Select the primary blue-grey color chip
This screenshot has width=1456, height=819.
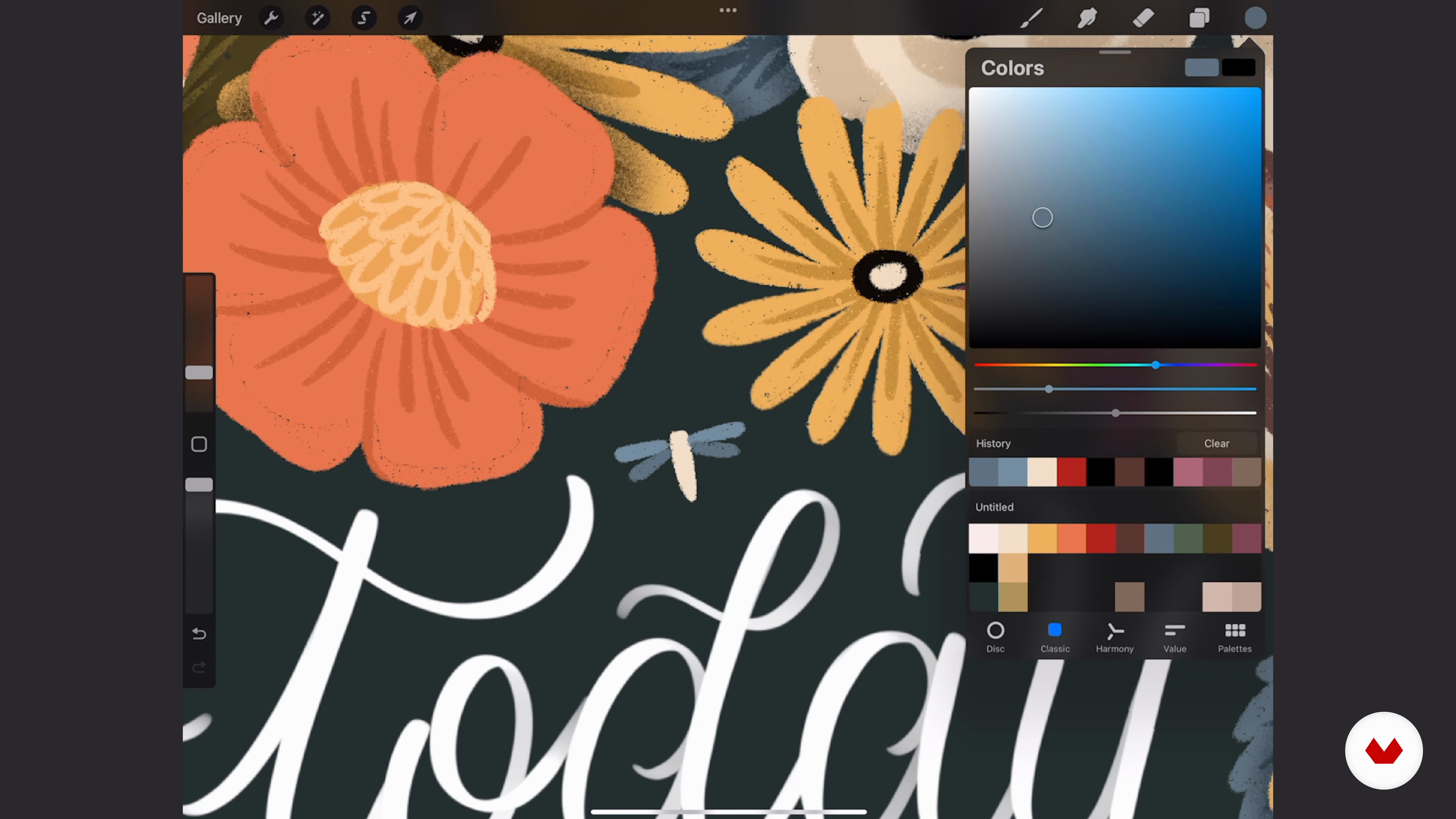tap(1202, 68)
